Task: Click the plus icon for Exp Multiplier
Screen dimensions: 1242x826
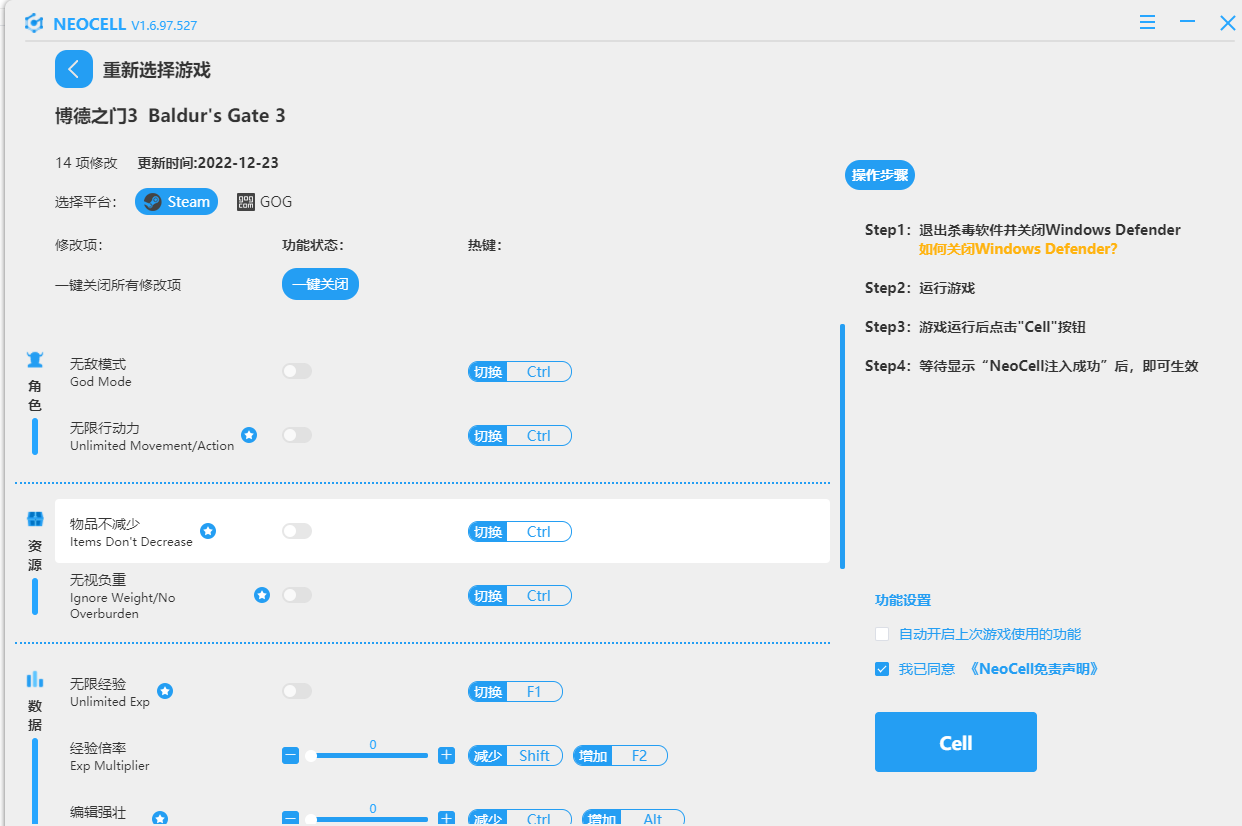Action: point(446,756)
